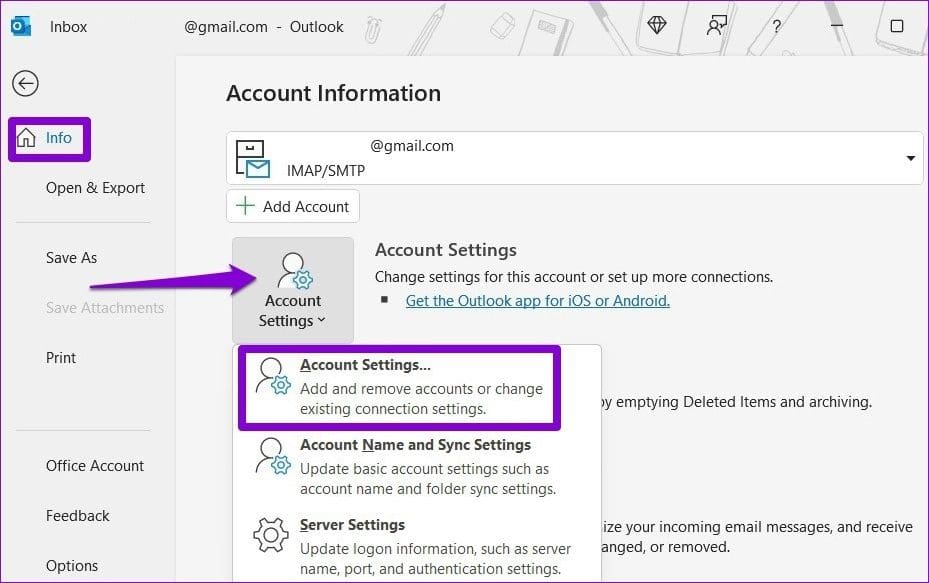The height and width of the screenshot is (583, 929).
Task: Click the Add Account button
Action: [x=292, y=206]
